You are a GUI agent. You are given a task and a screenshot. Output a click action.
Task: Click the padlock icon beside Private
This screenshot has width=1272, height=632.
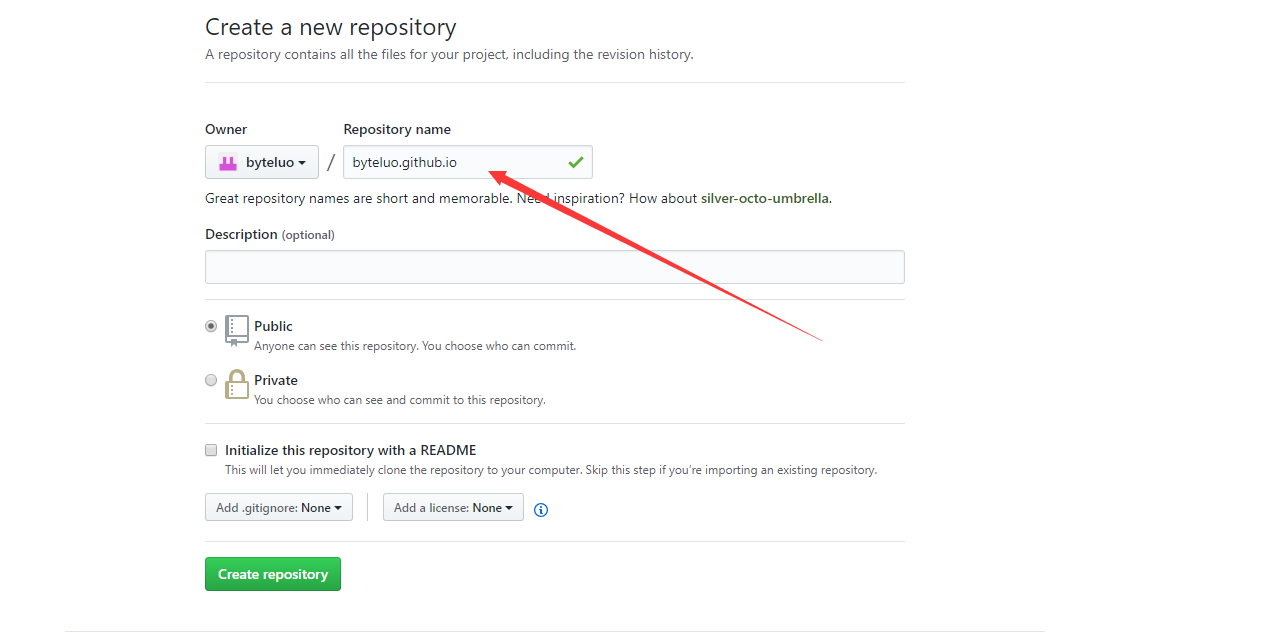tap(237, 384)
